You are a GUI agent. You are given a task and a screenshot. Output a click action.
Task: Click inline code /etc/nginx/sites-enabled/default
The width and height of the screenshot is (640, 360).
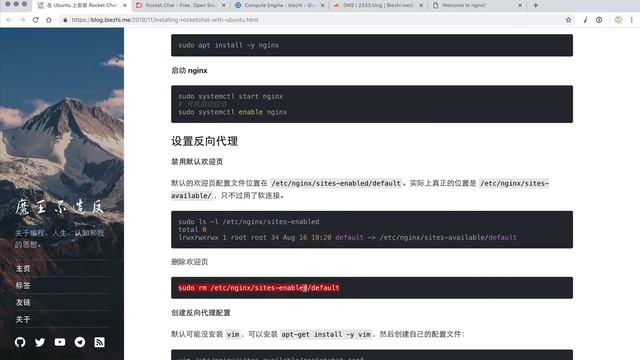(x=336, y=183)
